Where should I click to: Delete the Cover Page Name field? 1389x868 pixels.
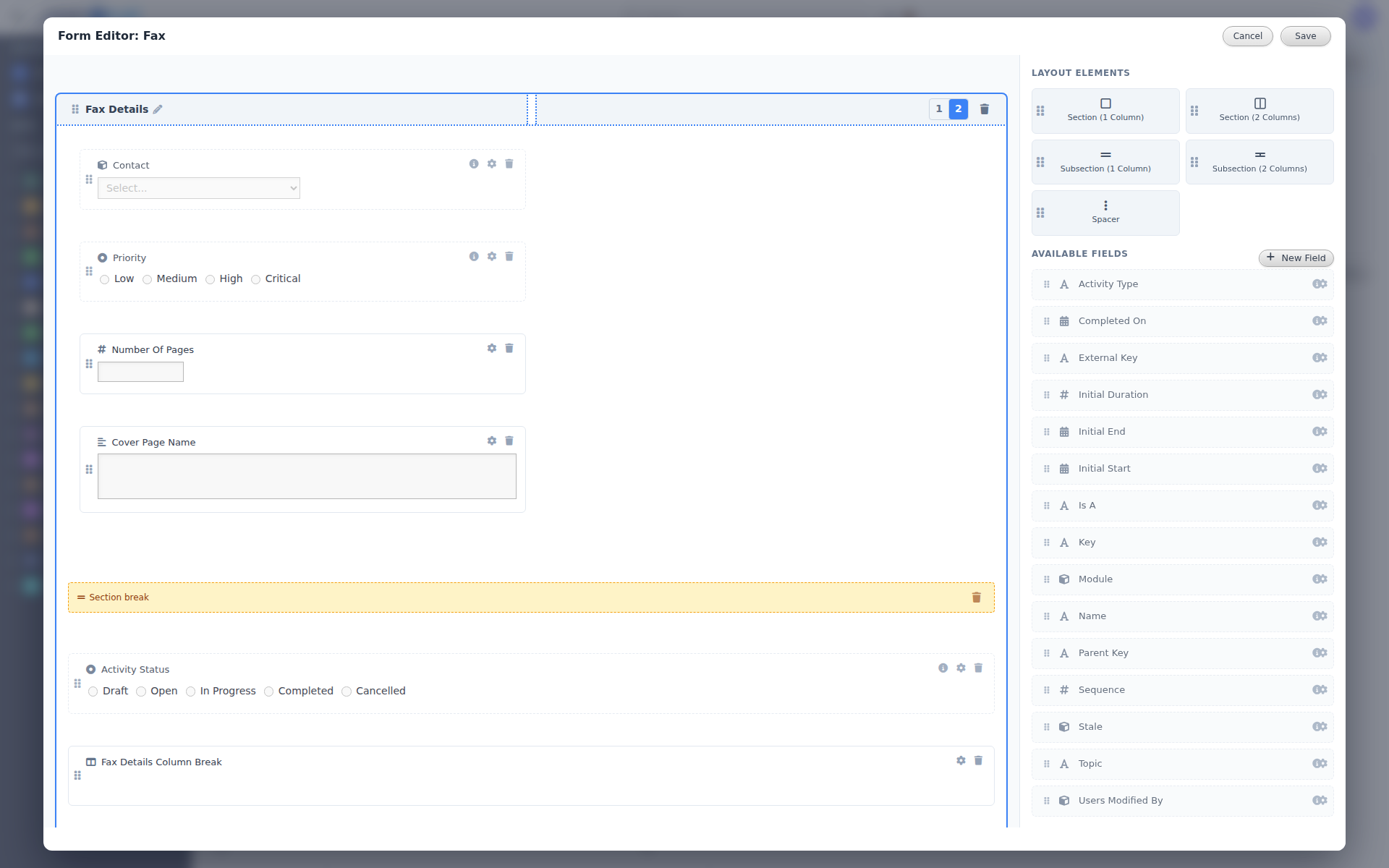point(509,441)
